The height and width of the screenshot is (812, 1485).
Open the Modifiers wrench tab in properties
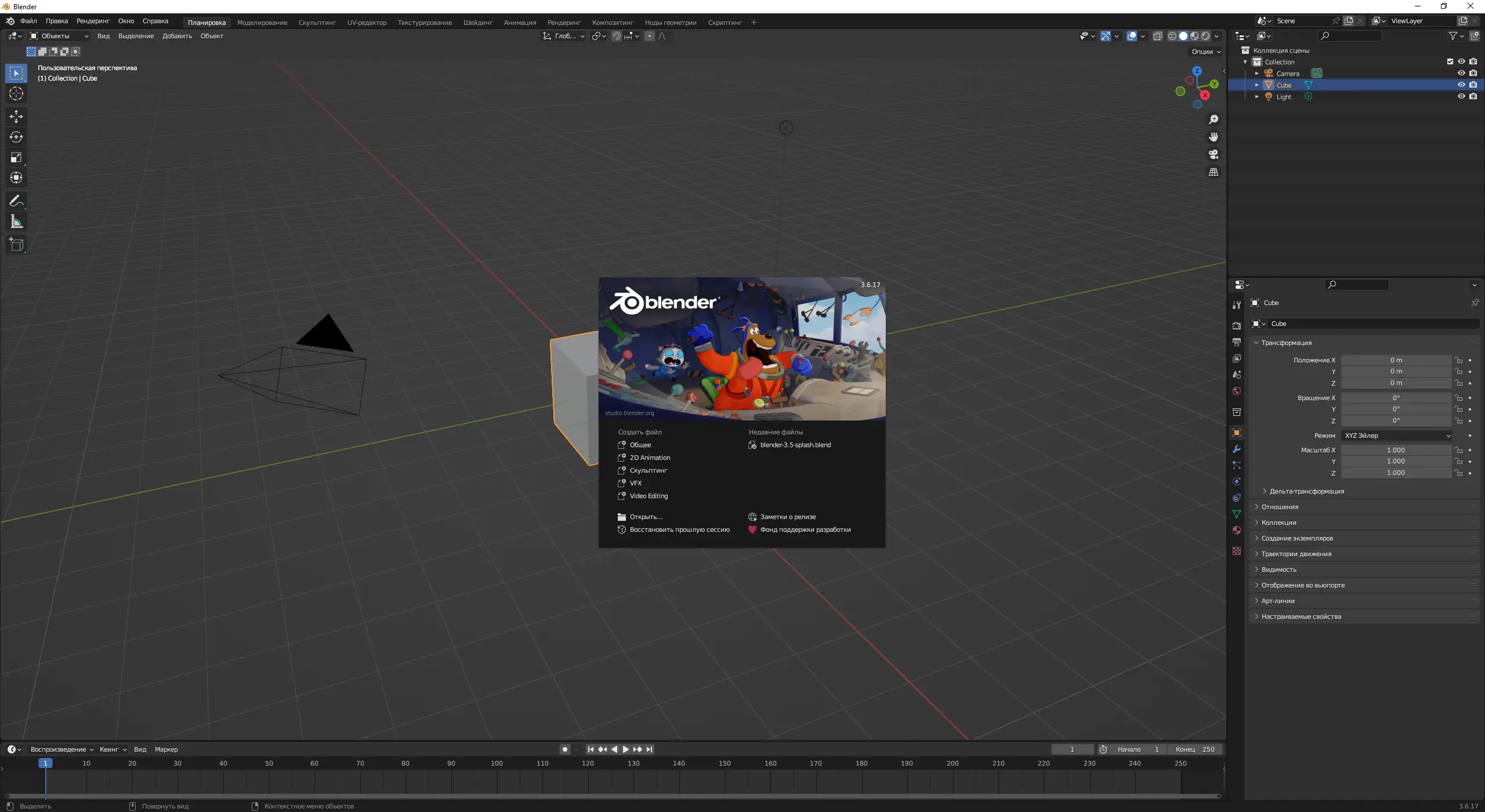click(x=1237, y=449)
